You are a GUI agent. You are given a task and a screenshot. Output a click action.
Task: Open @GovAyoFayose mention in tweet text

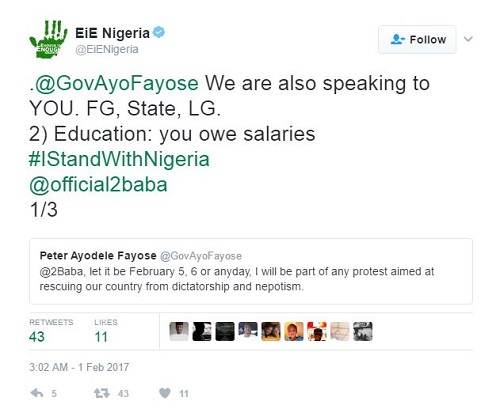(116, 83)
